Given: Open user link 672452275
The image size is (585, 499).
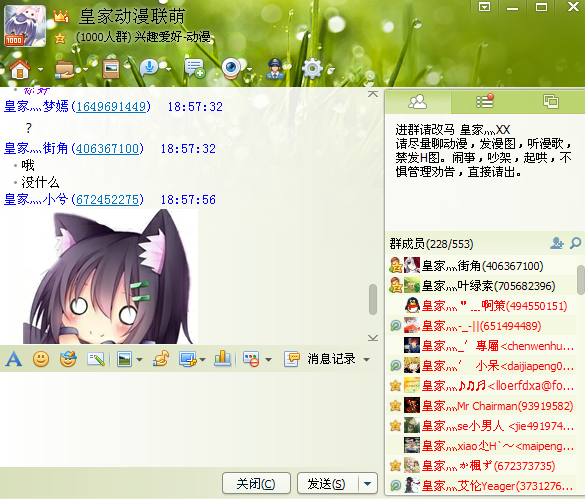Looking at the screenshot, I should [x=107, y=200].
